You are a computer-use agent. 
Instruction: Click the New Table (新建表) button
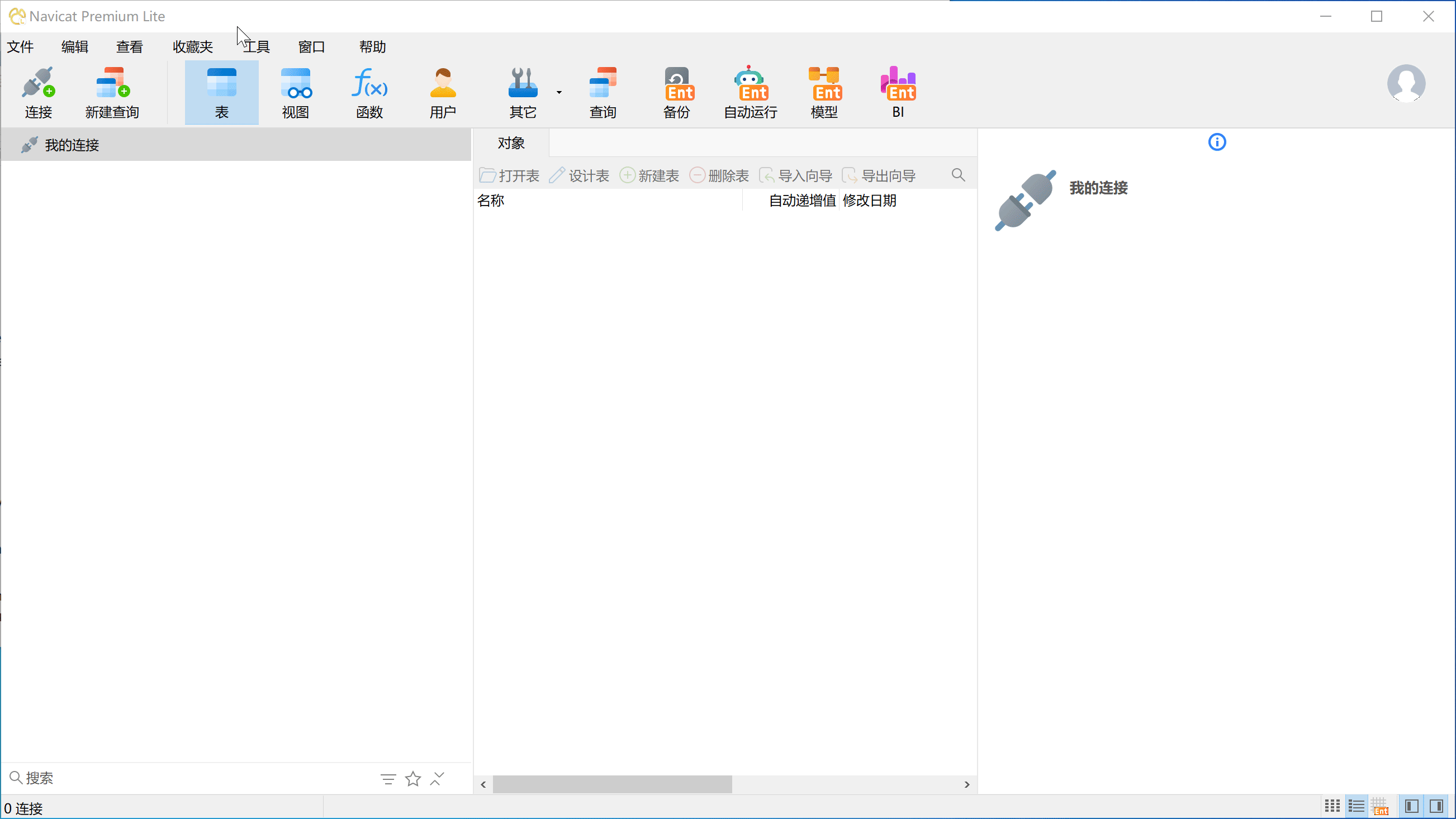tap(650, 175)
